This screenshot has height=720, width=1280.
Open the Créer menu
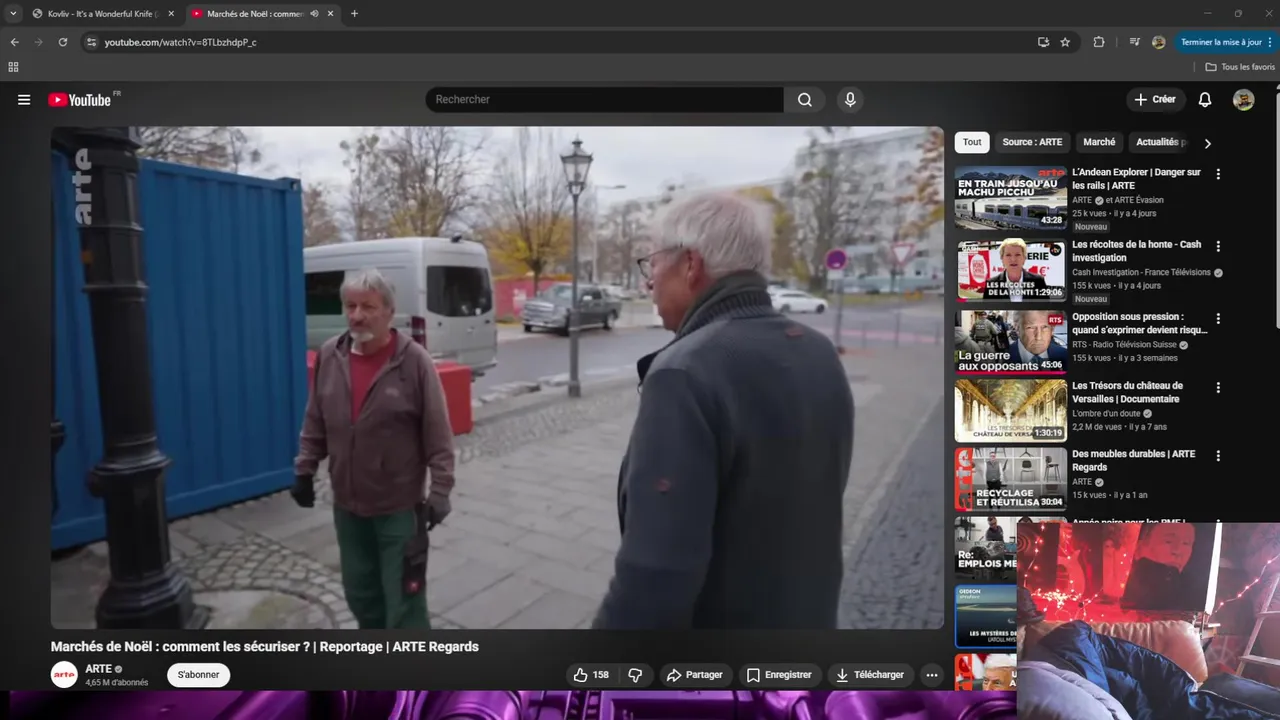click(x=1155, y=100)
